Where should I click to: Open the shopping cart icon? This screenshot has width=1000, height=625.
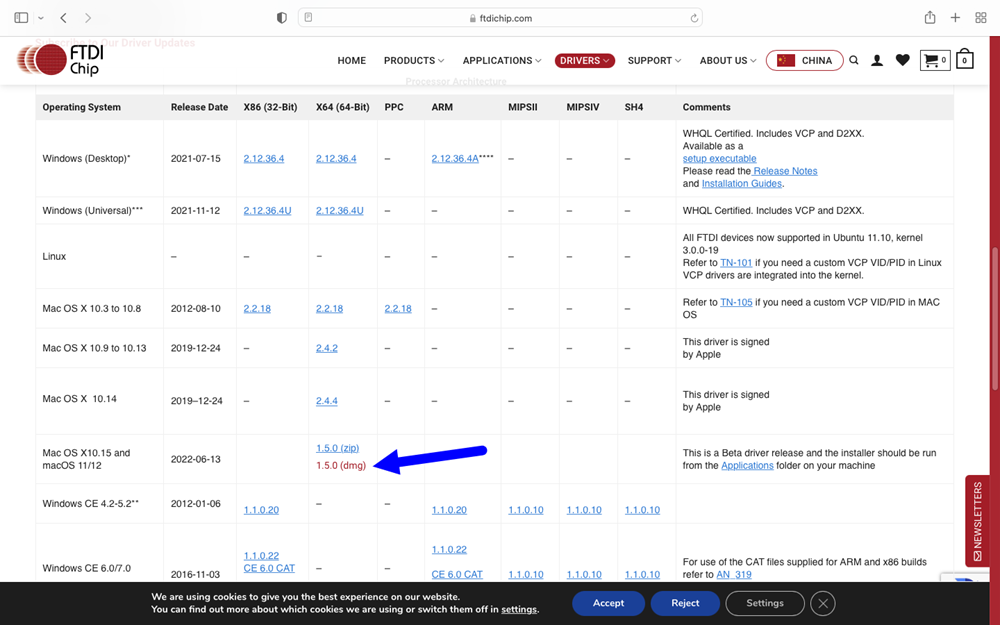(x=935, y=61)
